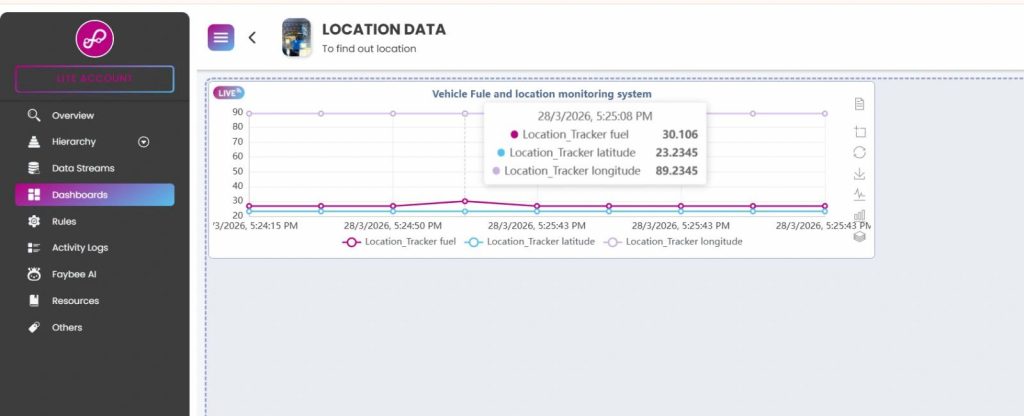1024x416 pixels.
Task: Switch the chart to line type
Action: [x=859, y=195]
